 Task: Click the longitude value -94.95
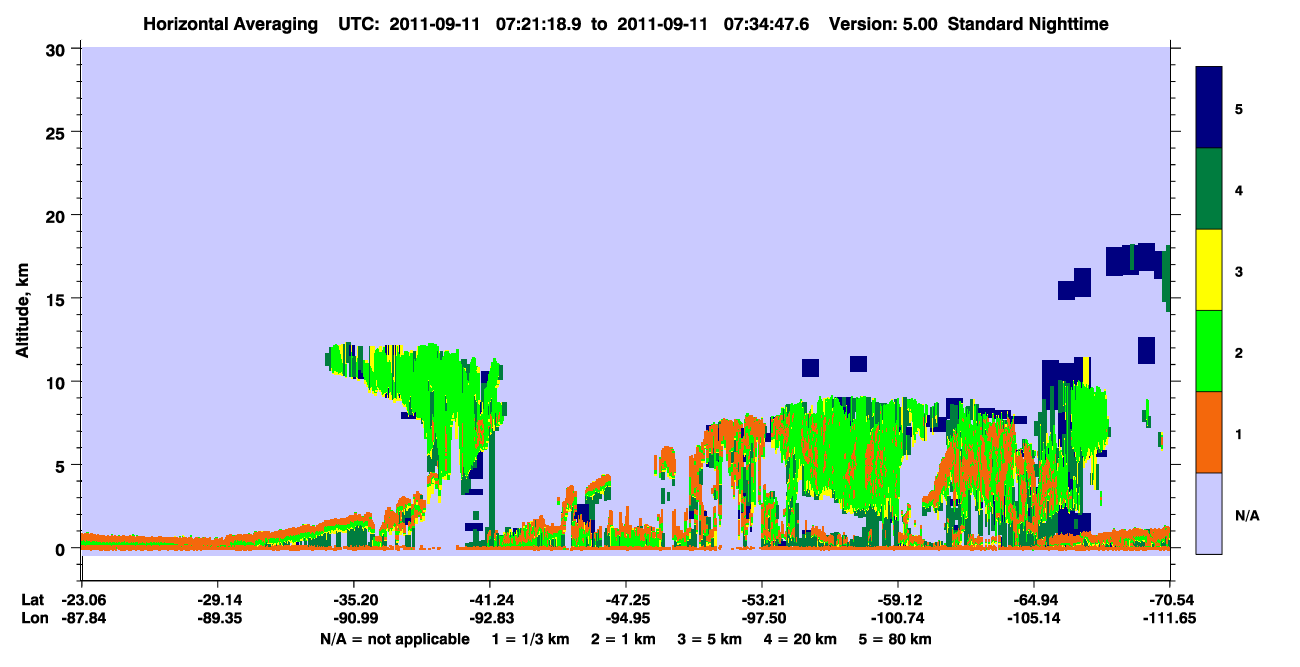pyautogui.click(x=626, y=619)
